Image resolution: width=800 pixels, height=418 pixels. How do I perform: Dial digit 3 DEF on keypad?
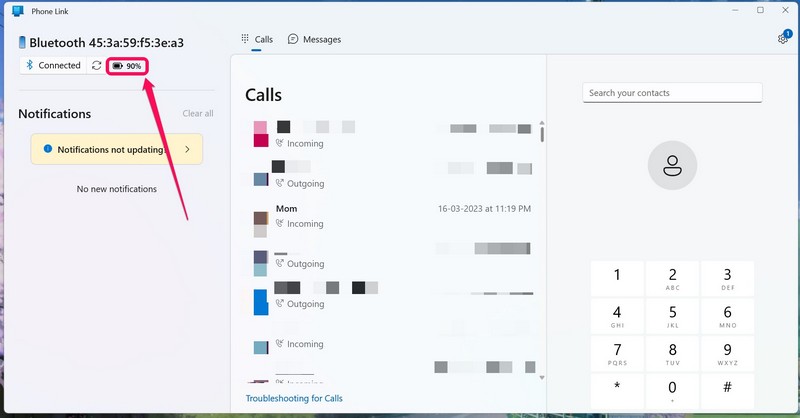(728, 279)
